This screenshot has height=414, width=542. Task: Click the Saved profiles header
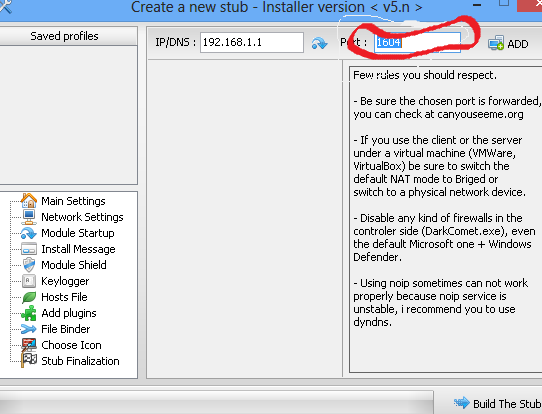pyautogui.click(x=64, y=36)
